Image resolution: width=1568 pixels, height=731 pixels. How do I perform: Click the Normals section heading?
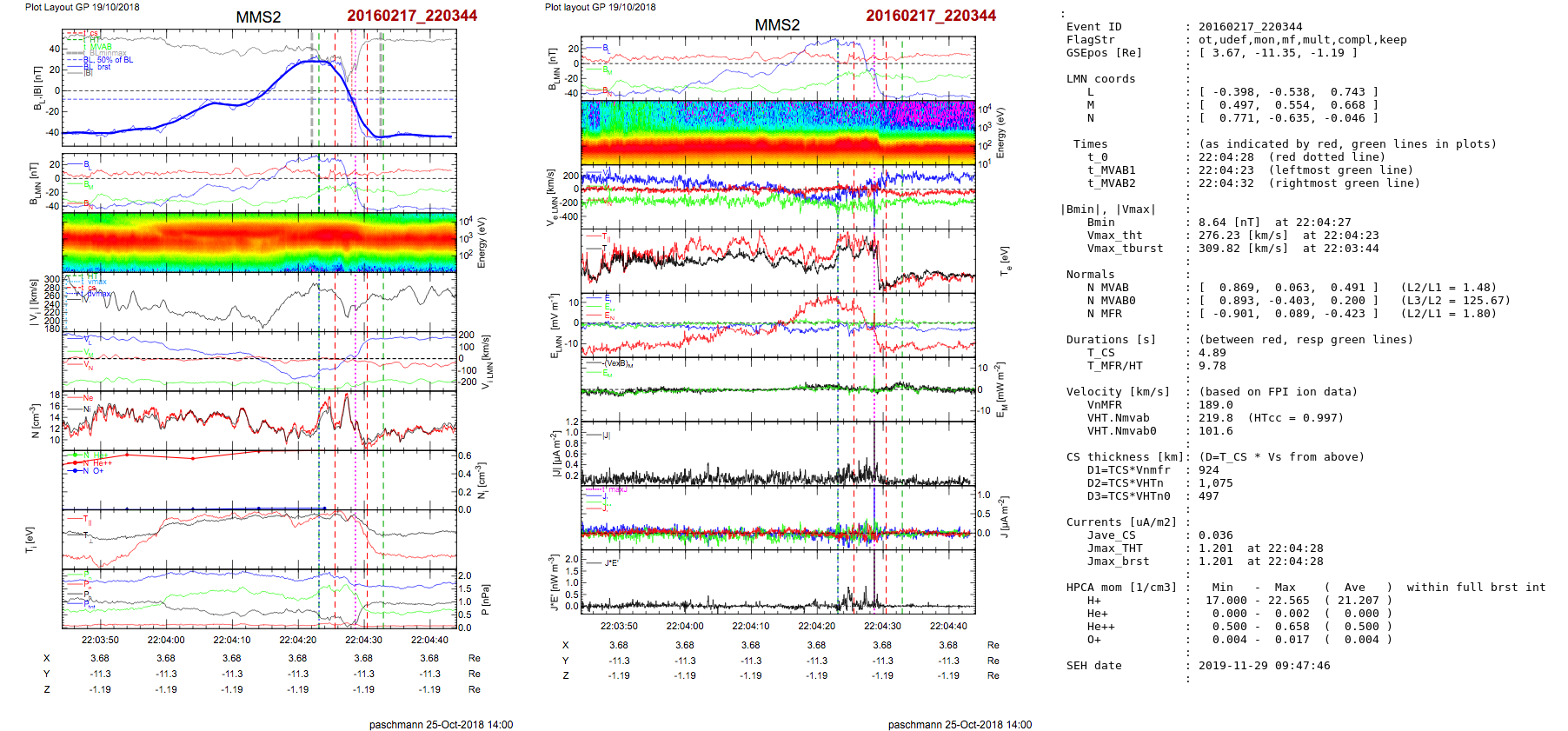(x=1090, y=275)
